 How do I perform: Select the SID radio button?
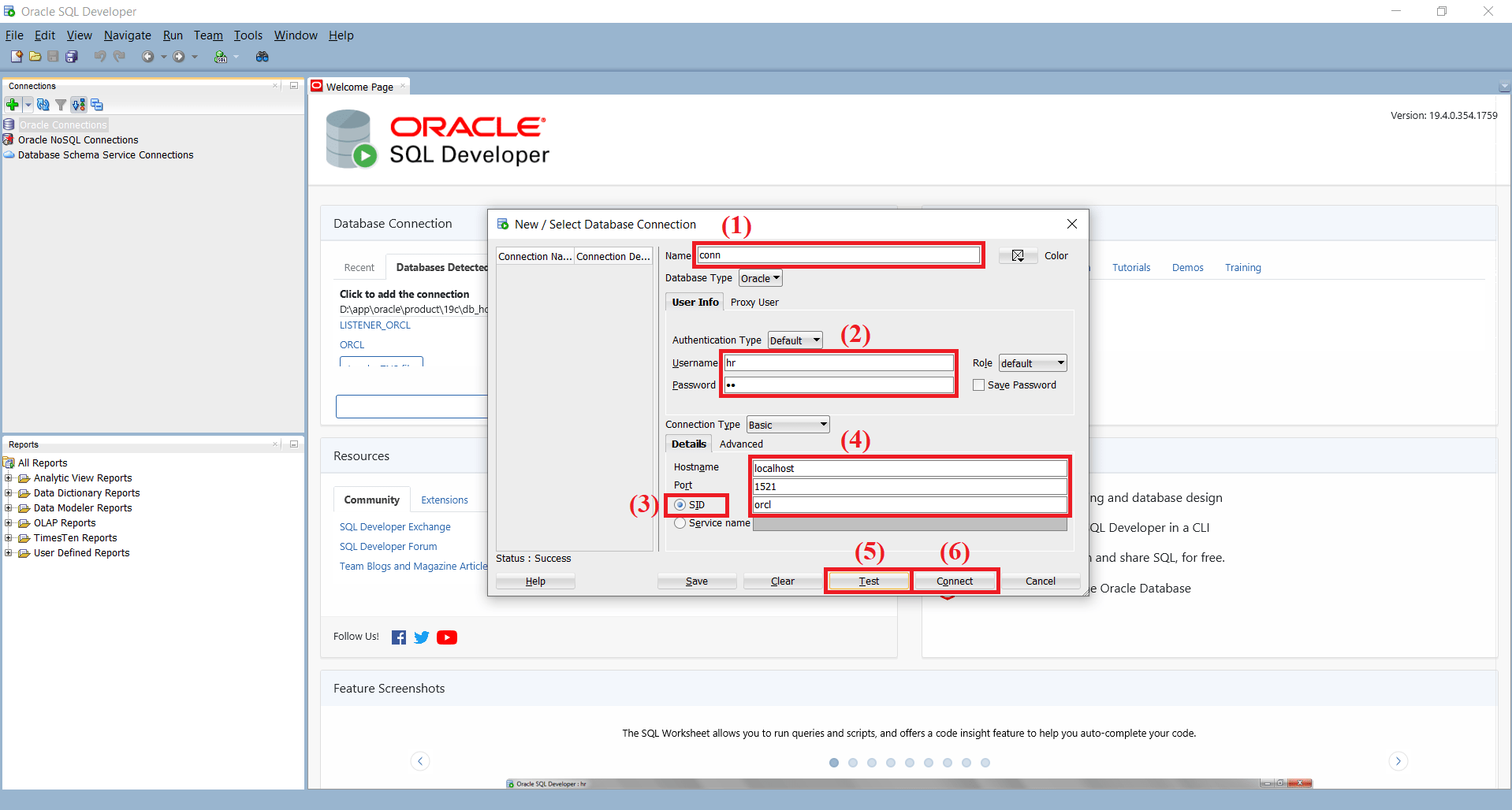pos(680,505)
